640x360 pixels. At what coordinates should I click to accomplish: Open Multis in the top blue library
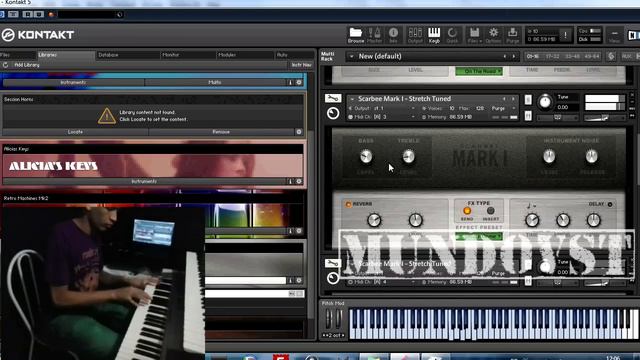(215, 82)
